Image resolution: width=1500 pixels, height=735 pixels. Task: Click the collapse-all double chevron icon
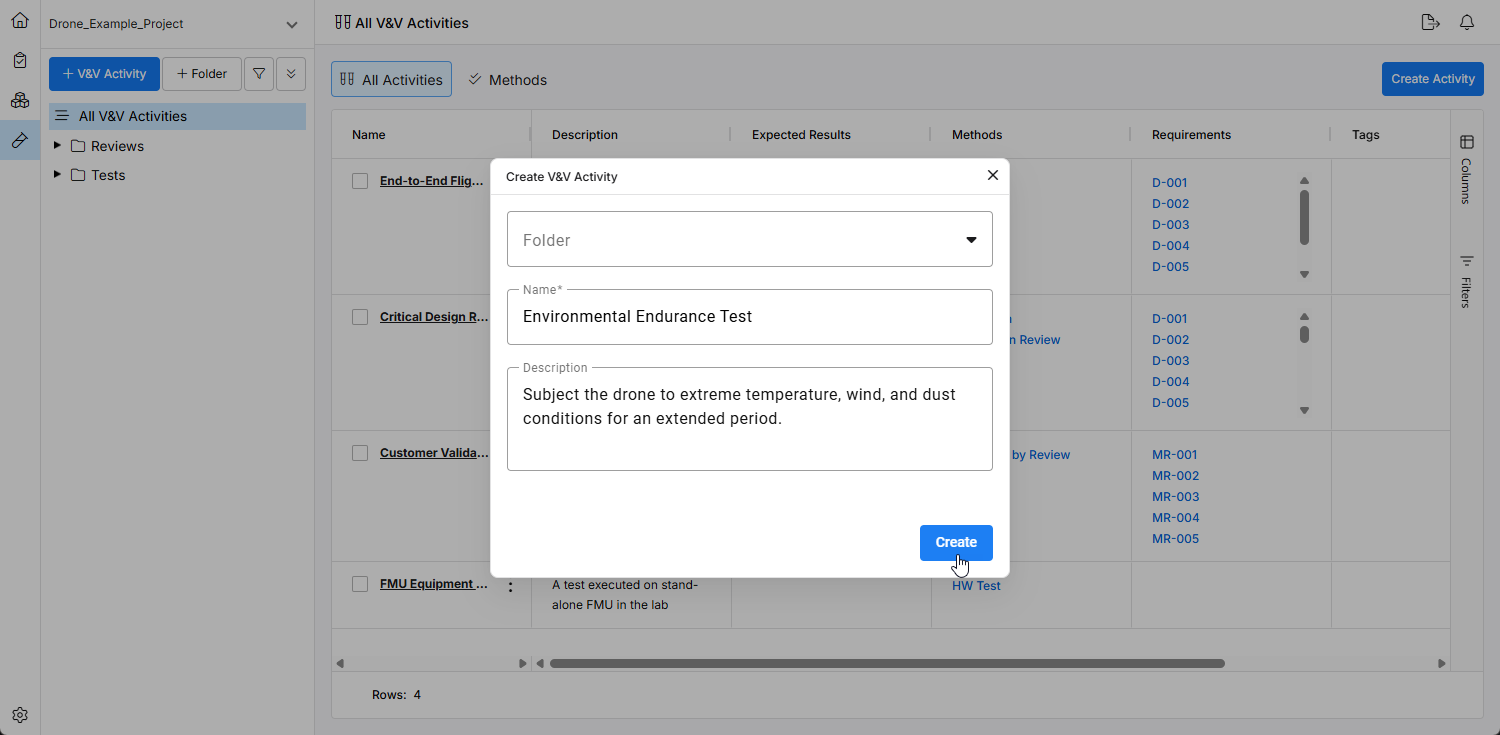point(291,74)
